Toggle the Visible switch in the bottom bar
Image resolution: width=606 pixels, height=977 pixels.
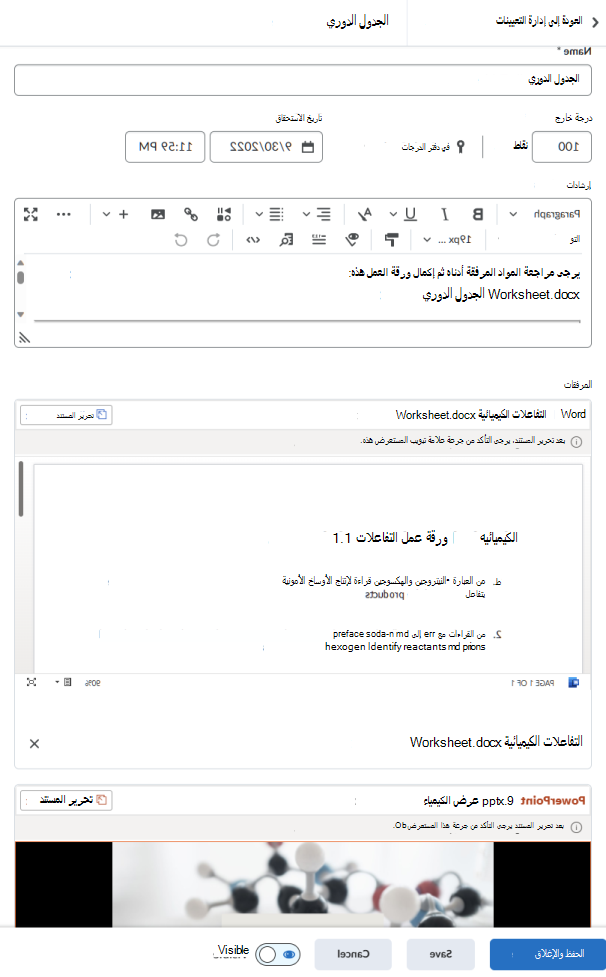pyautogui.click(x=278, y=955)
